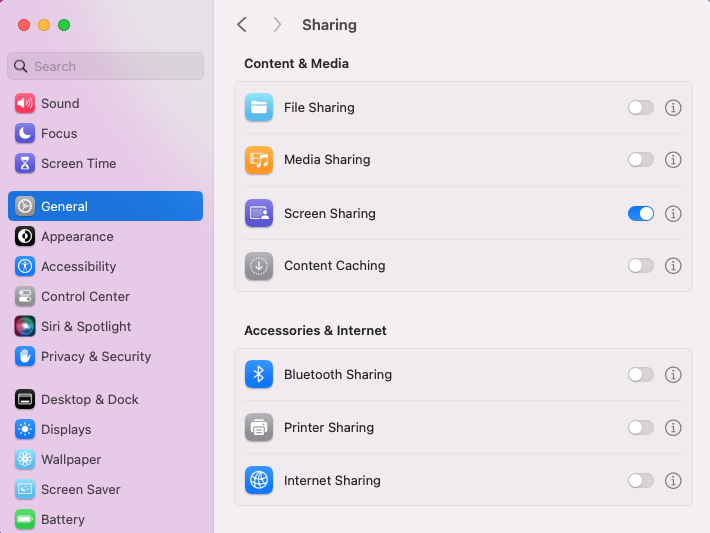This screenshot has height=533, width=710.
Task: Open Displays label in sidebar
Action: tap(66, 429)
